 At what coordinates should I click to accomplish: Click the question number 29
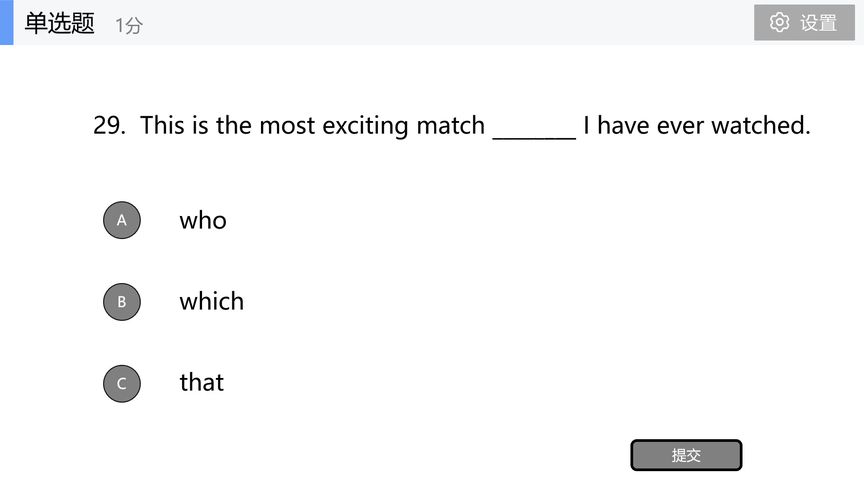(x=108, y=126)
